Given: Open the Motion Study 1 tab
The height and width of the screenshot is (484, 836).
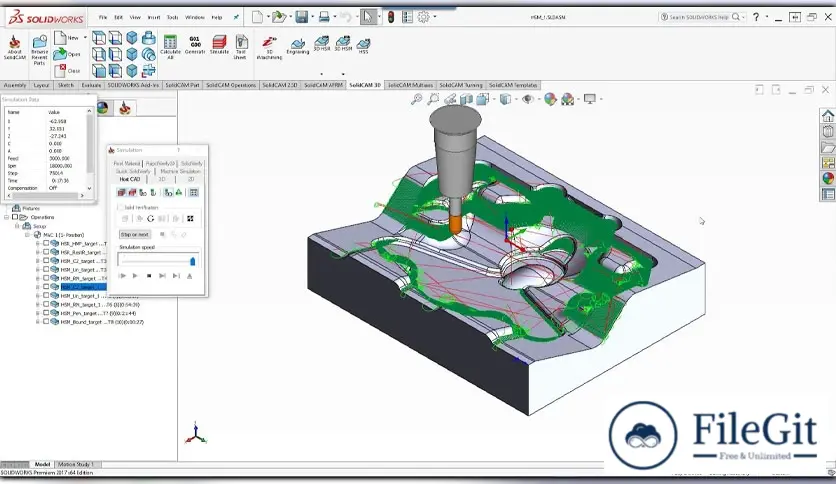Looking at the screenshot, I should tap(76, 464).
